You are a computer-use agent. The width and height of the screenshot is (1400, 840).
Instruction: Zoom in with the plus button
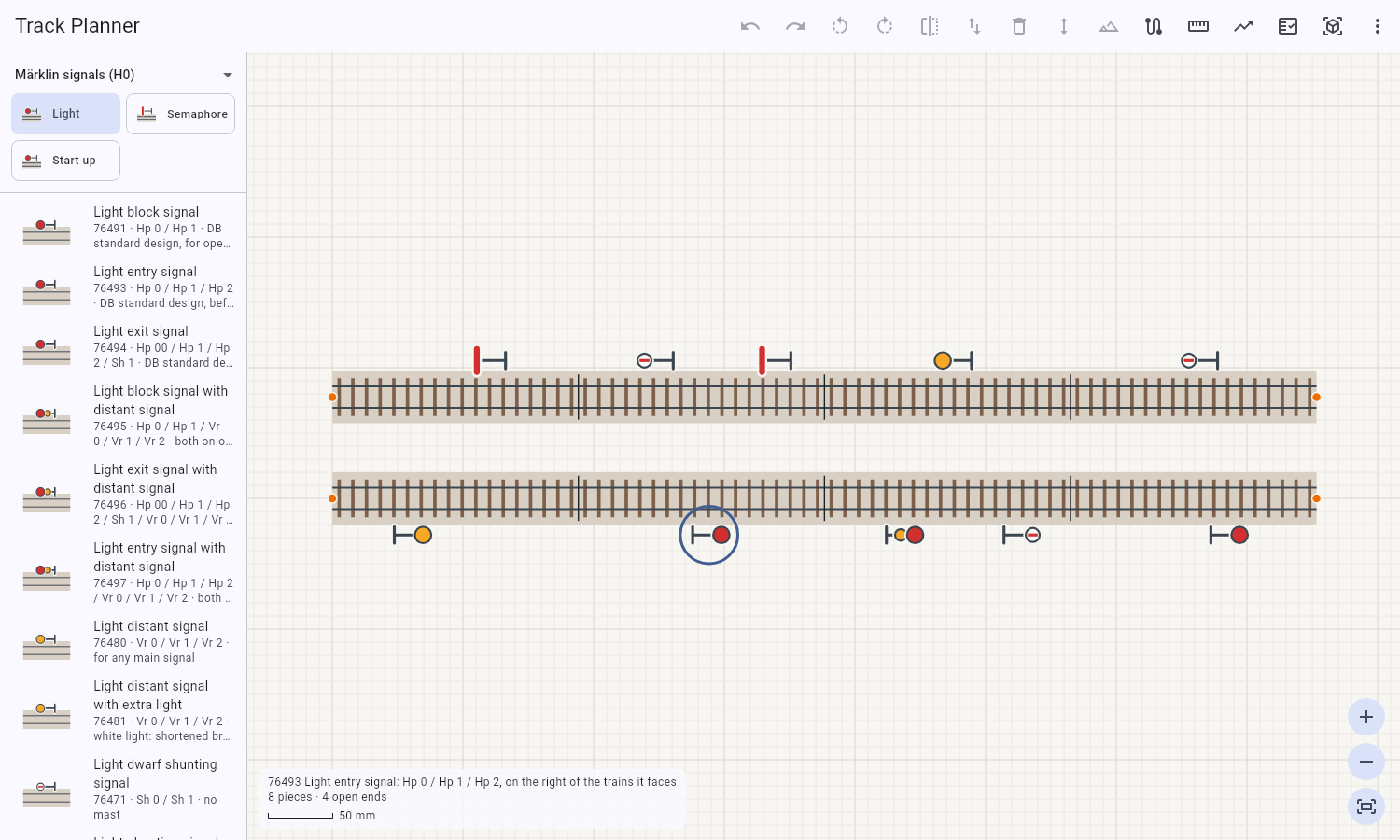coord(1366,717)
